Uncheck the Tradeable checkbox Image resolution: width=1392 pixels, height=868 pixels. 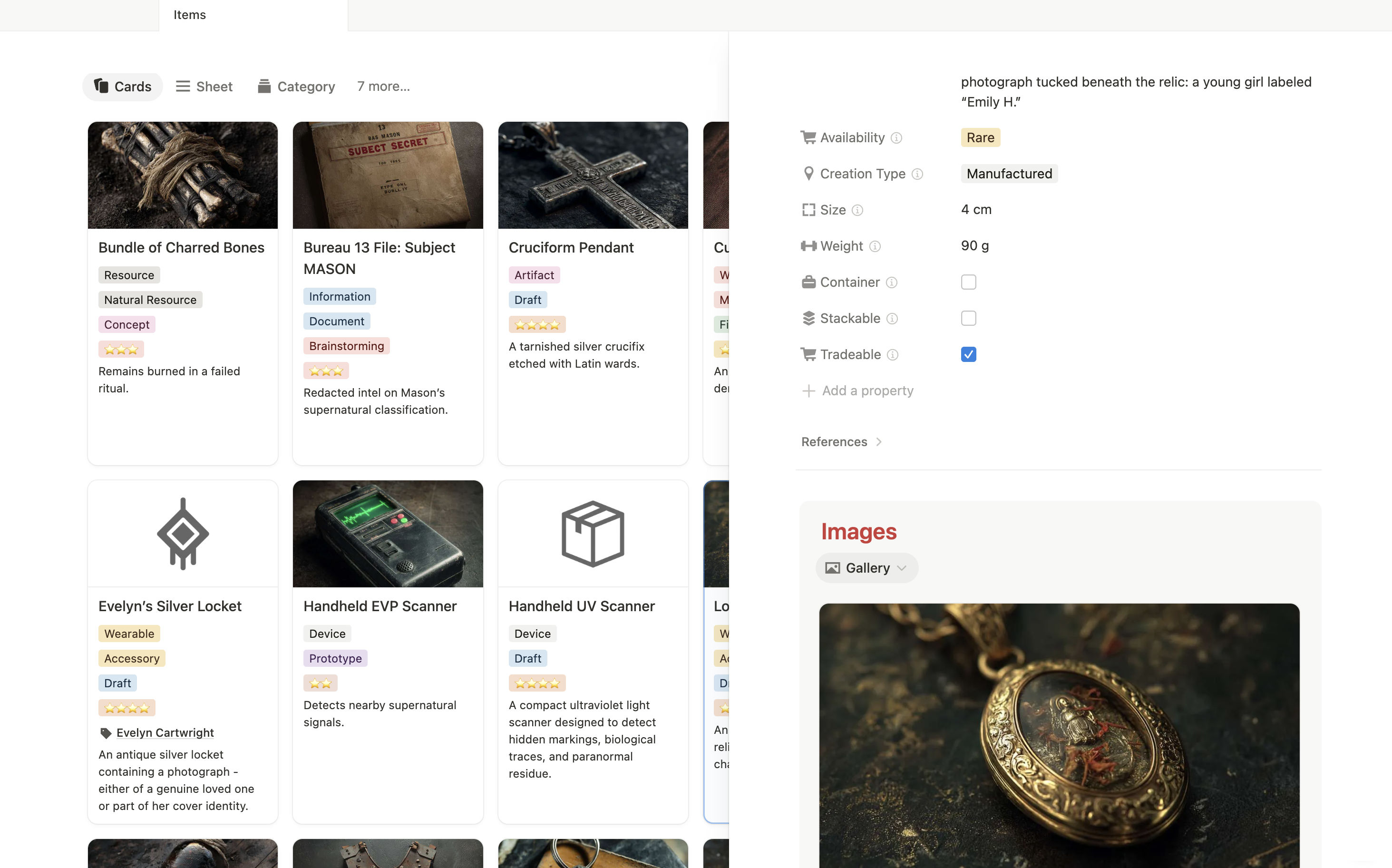(968, 355)
